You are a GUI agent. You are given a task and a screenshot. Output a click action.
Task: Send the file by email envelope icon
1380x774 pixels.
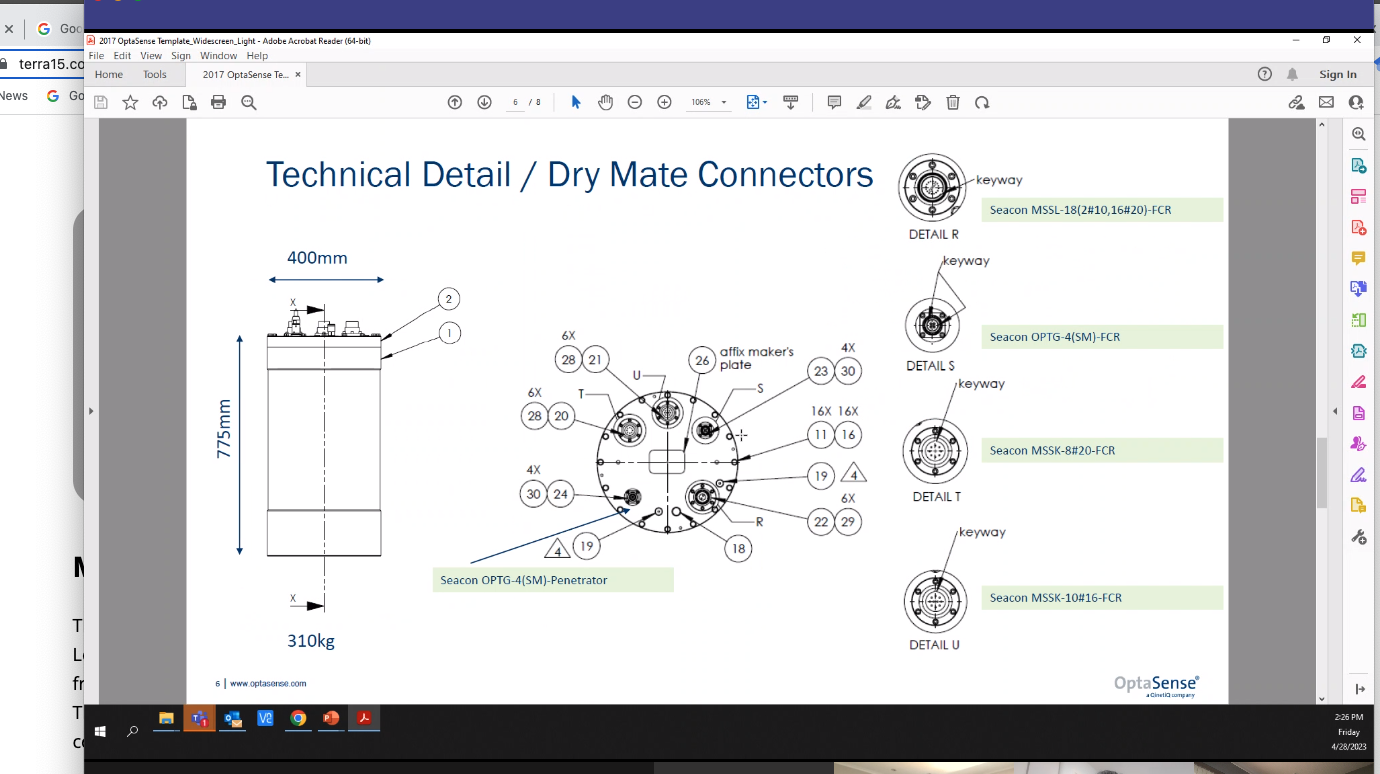(x=1326, y=102)
